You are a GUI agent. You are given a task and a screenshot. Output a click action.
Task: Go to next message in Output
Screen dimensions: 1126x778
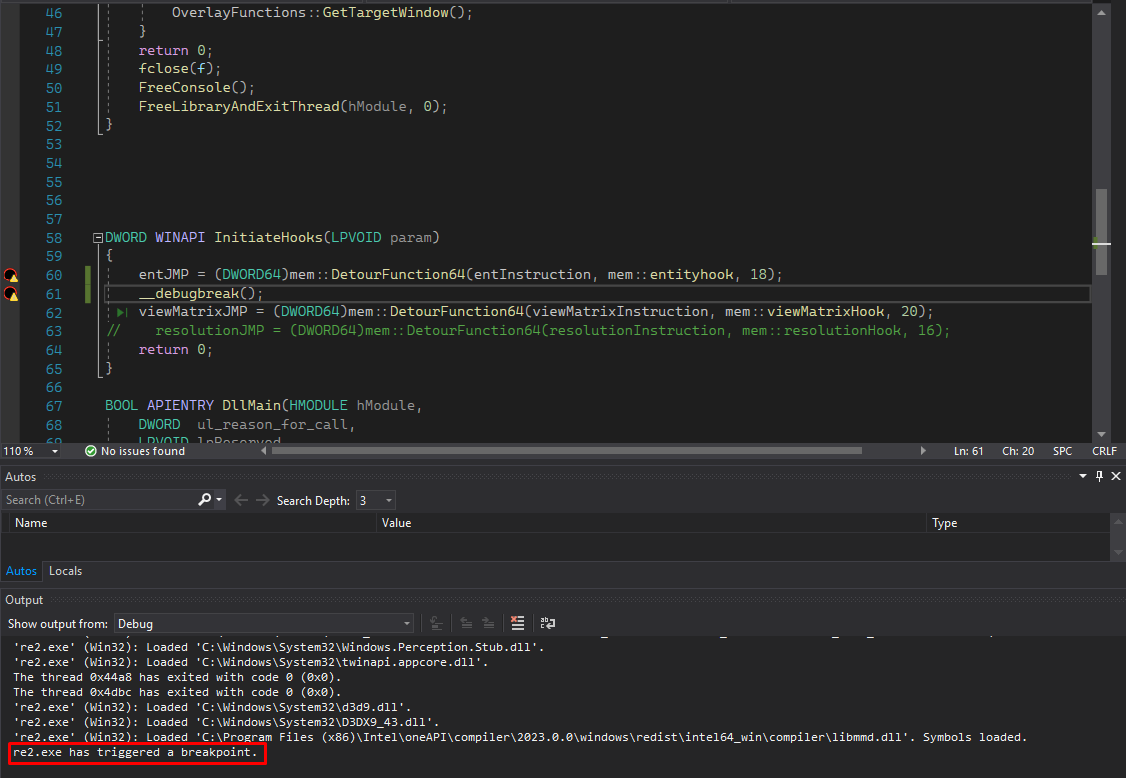point(488,623)
